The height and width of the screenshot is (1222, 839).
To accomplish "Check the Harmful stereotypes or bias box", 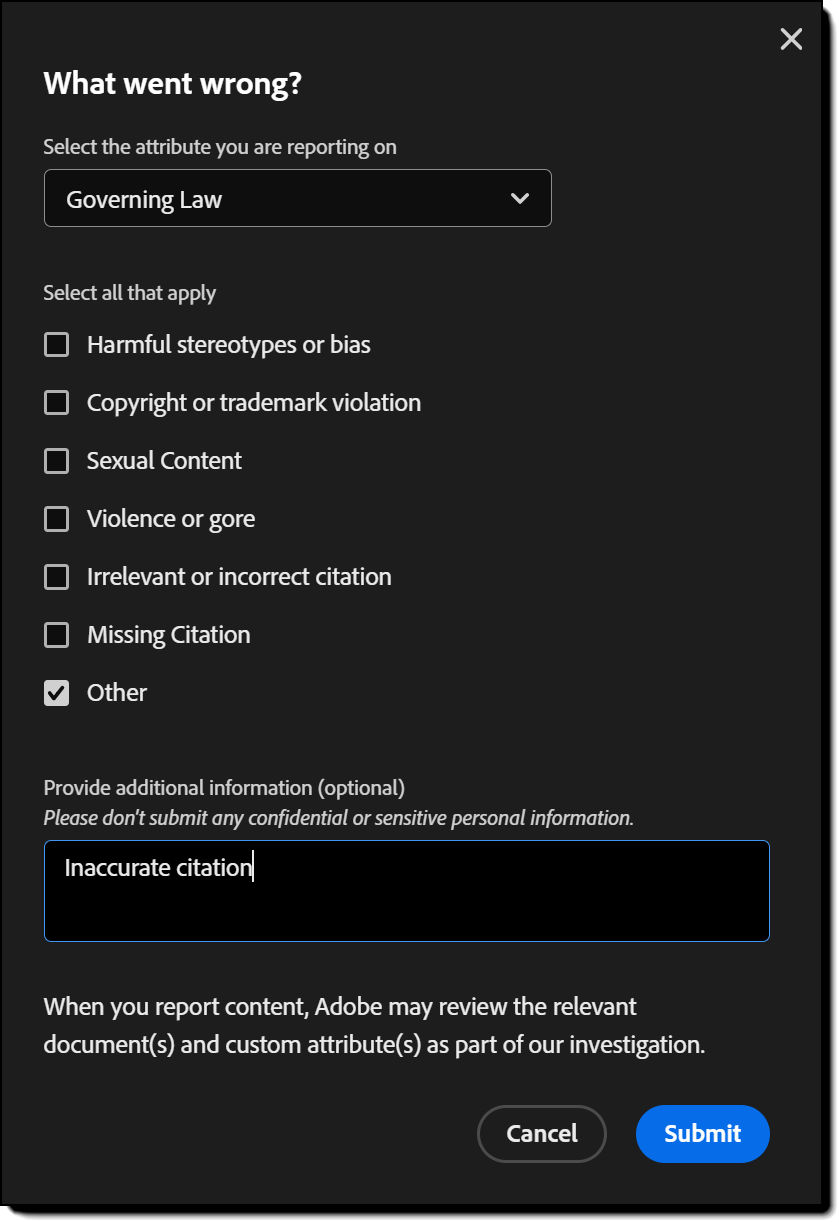I will pos(57,345).
